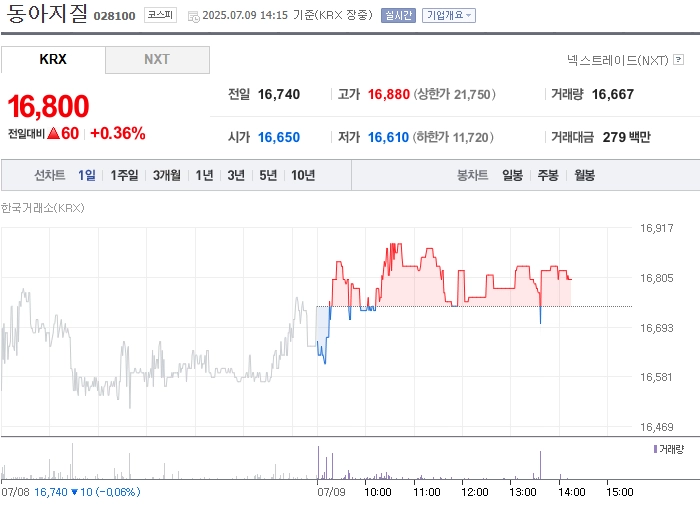Click the current price 16,800

(48, 106)
